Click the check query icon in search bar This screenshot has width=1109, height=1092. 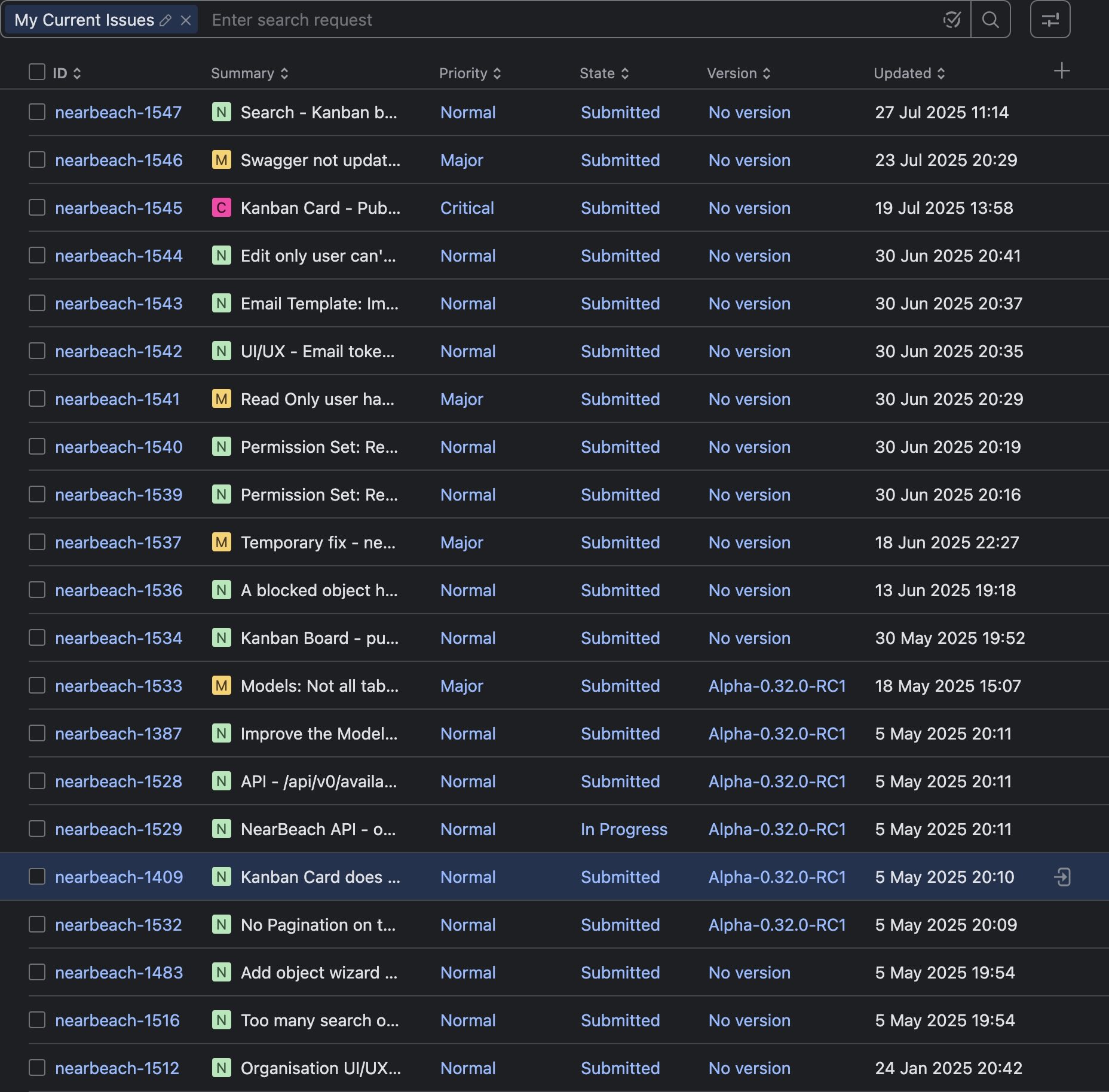tap(952, 20)
